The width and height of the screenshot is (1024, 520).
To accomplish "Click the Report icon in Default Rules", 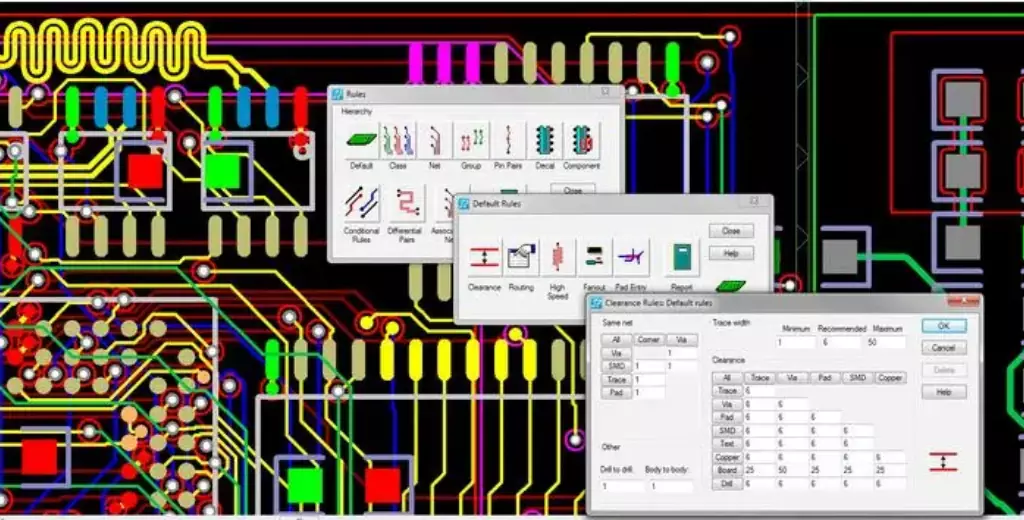I will (x=681, y=258).
